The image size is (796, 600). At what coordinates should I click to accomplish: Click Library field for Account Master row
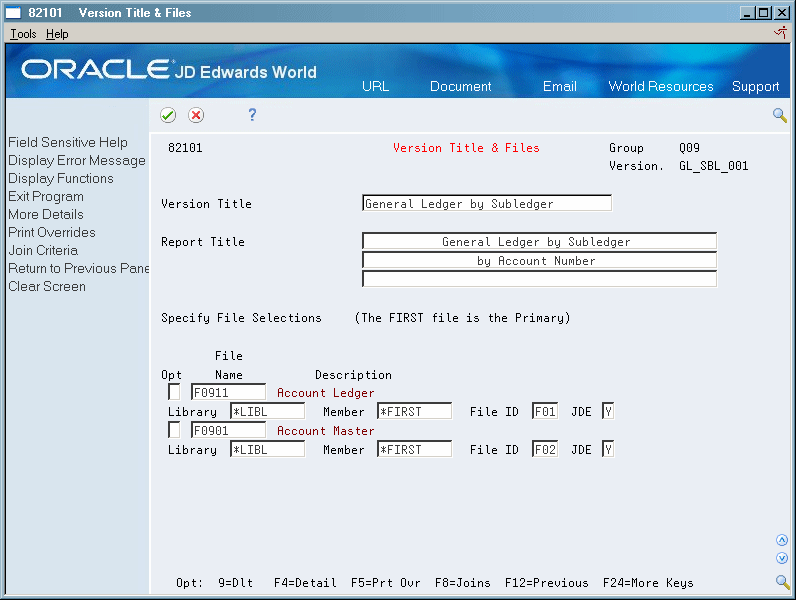click(x=268, y=449)
